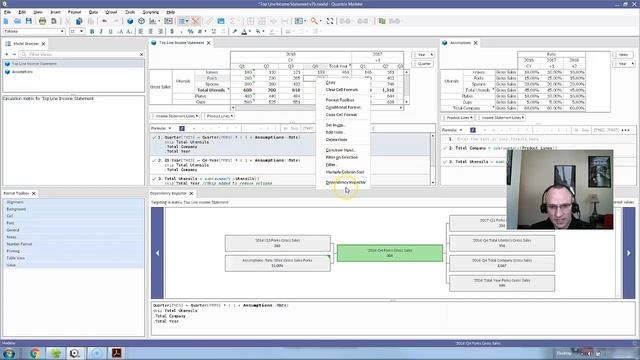Apply currency dollar format

tap(172, 31)
